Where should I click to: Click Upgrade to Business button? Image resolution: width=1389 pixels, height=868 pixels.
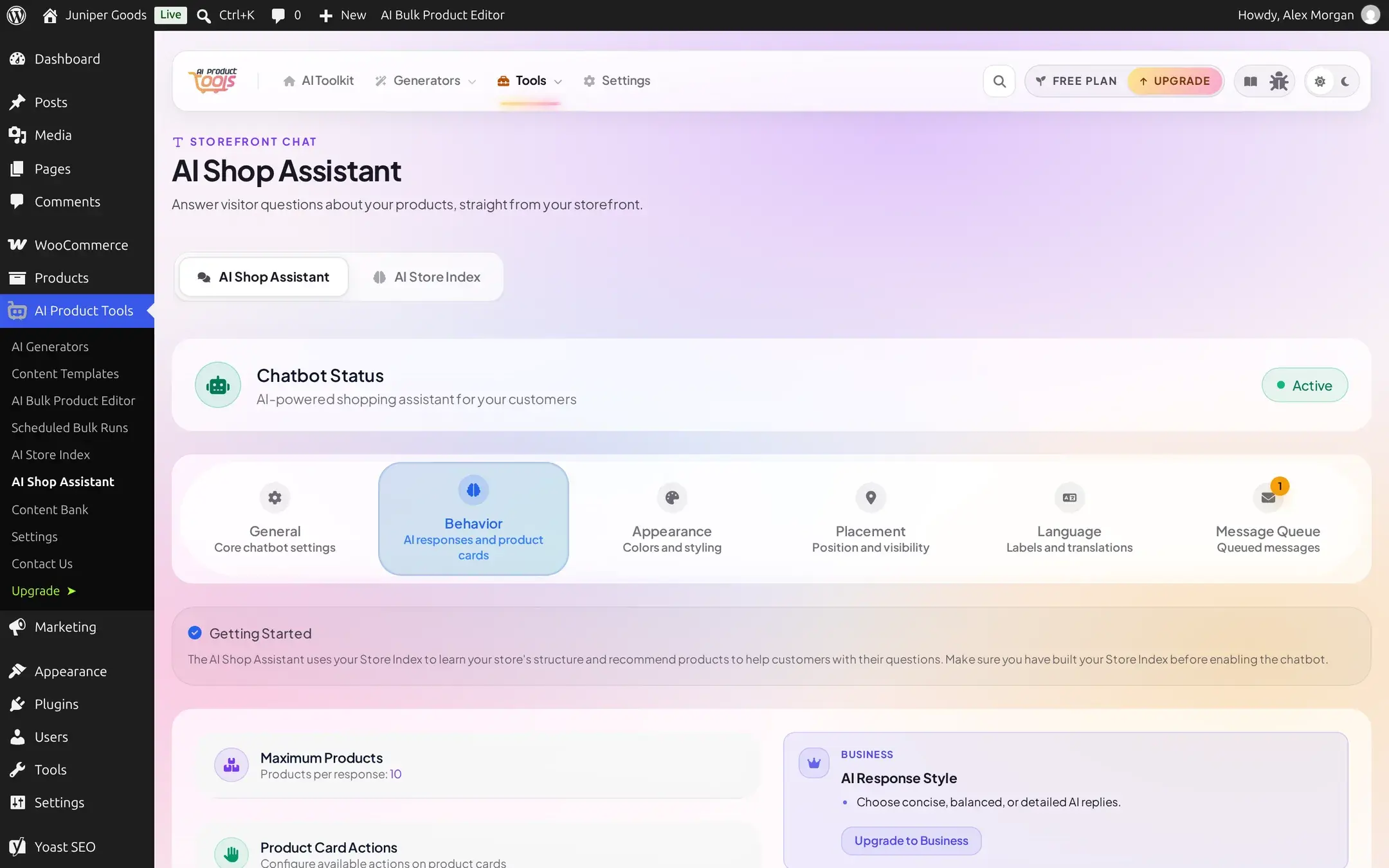point(911,841)
